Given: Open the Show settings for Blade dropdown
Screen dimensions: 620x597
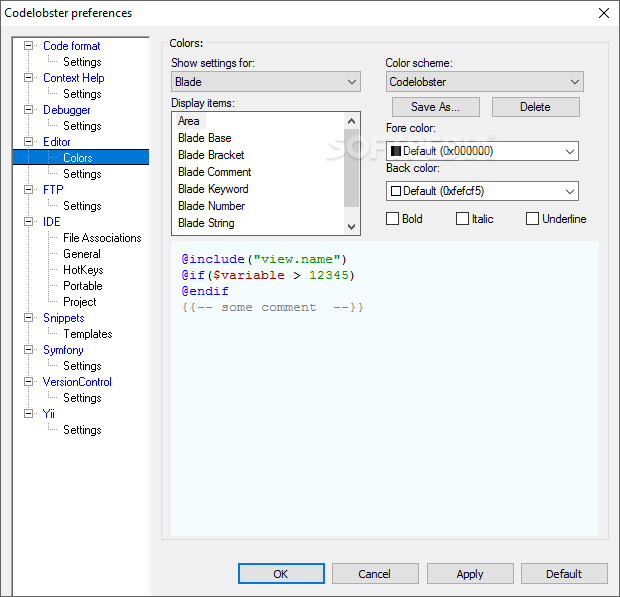Looking at the screenshot, I should click(266, 82).
